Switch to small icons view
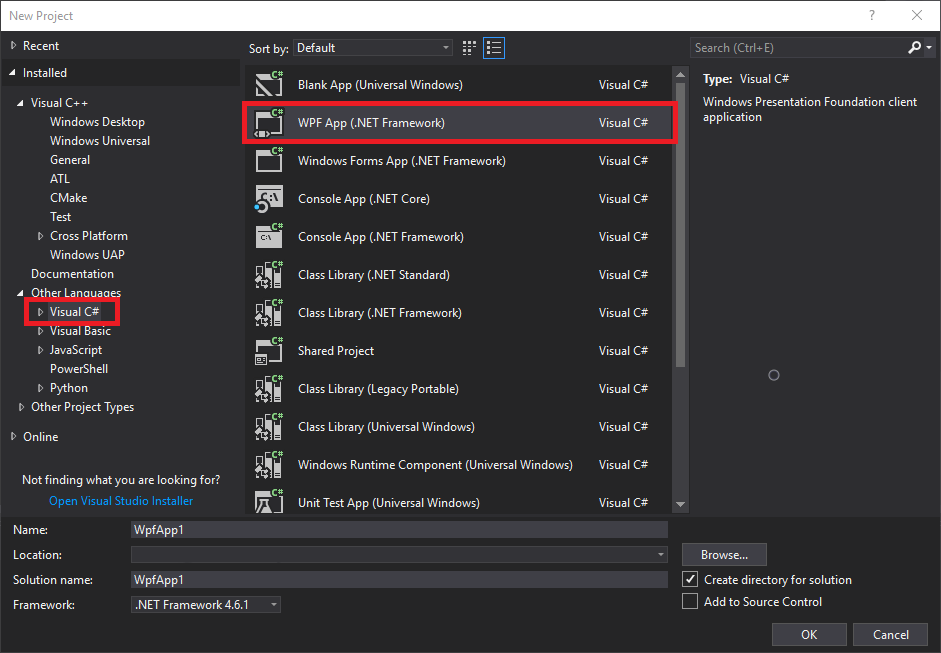Screen dimensions: 941x653 470,48
